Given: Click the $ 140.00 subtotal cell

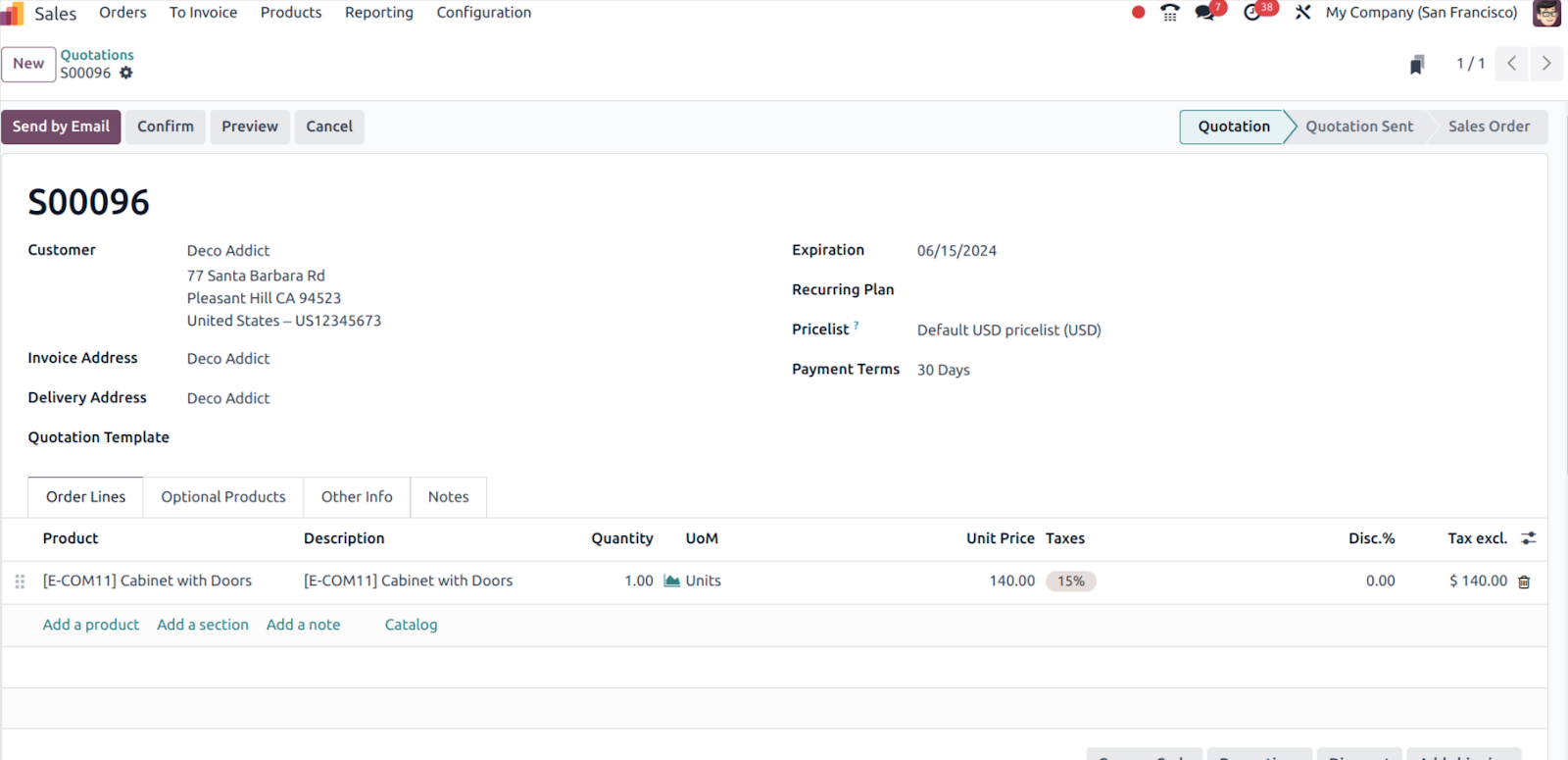Looking at the screenshot, I should click(x=1478, y=581).
